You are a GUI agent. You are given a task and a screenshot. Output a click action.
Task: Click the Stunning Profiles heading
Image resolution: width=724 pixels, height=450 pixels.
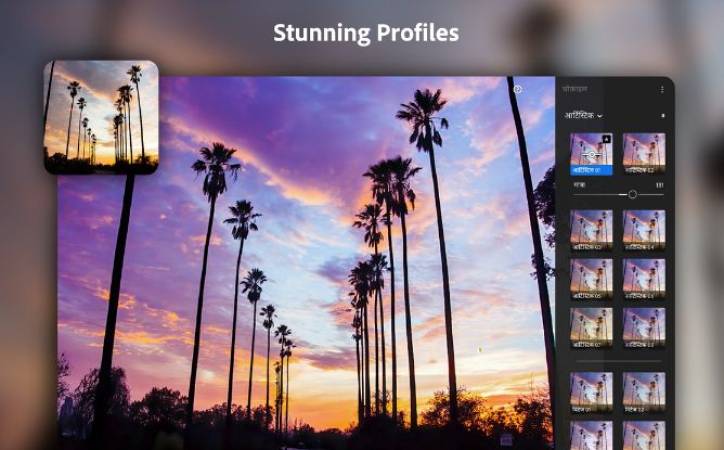click(x=366, y=33)
